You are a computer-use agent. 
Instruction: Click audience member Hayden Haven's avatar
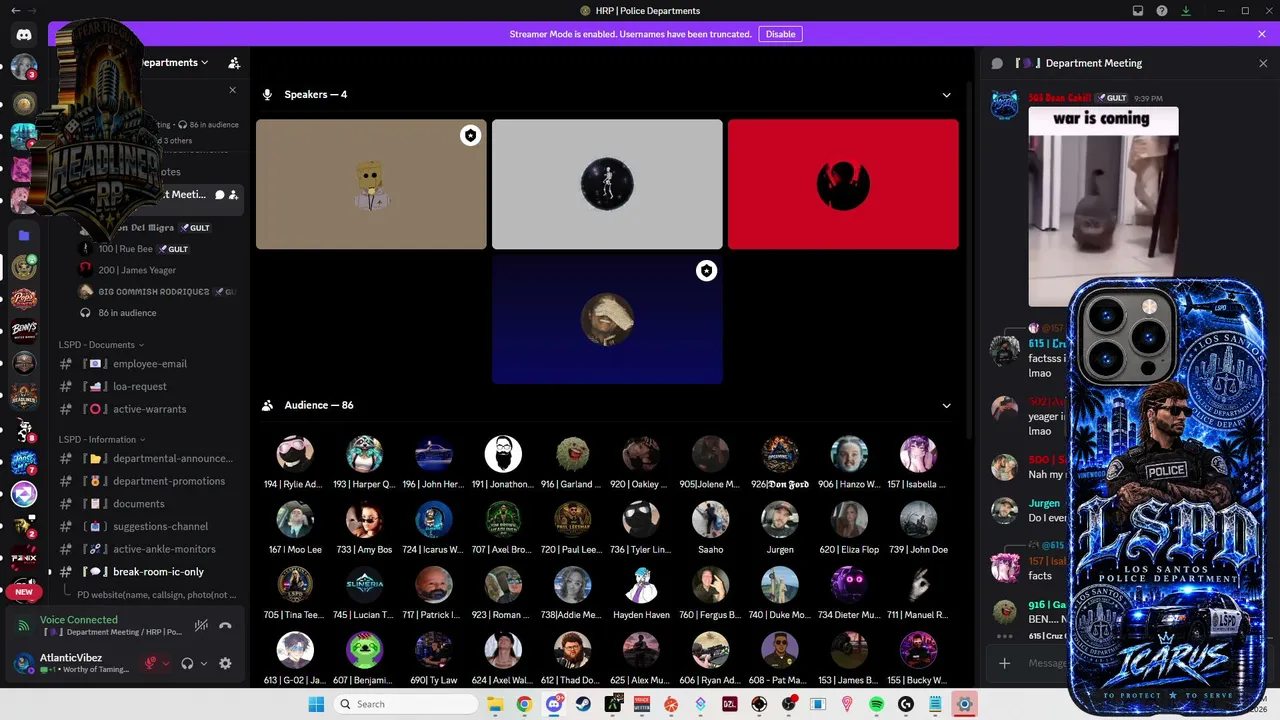pos(641,586)
